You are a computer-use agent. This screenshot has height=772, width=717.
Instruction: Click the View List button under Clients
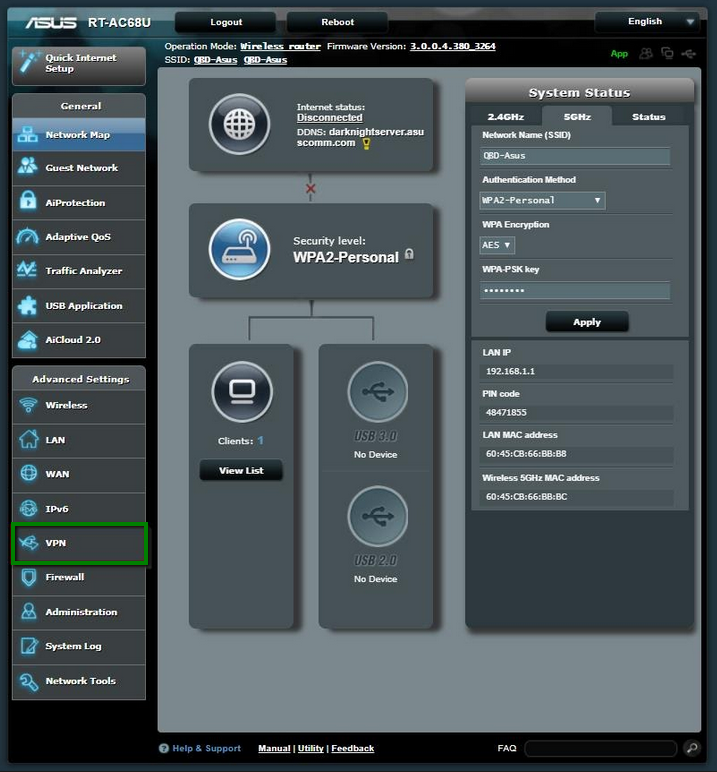[241, 470]
